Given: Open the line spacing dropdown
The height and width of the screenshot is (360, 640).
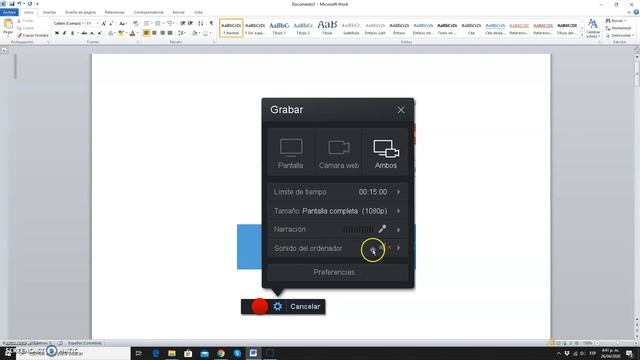Looking at the screenshot, I should tap(182, 33).
